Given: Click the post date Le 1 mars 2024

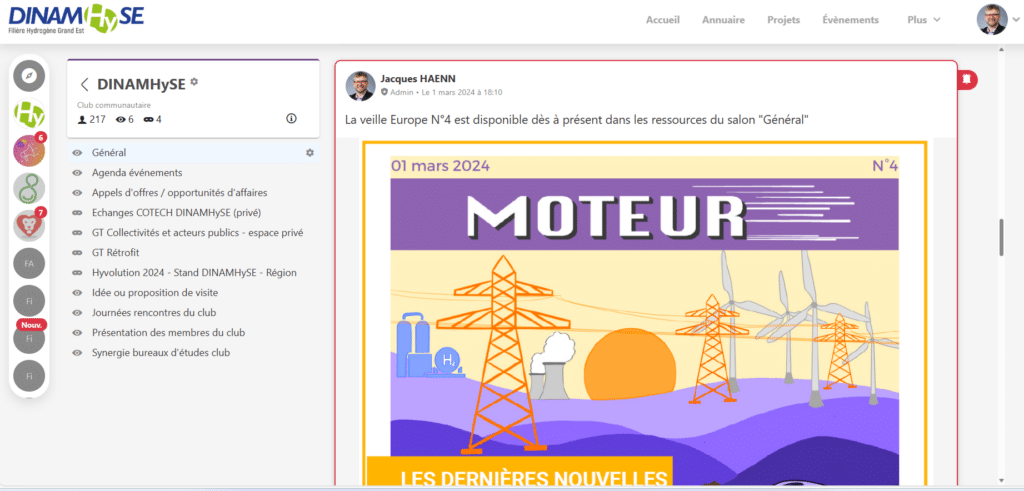Looking at the screenshot, I should (462, 93).
